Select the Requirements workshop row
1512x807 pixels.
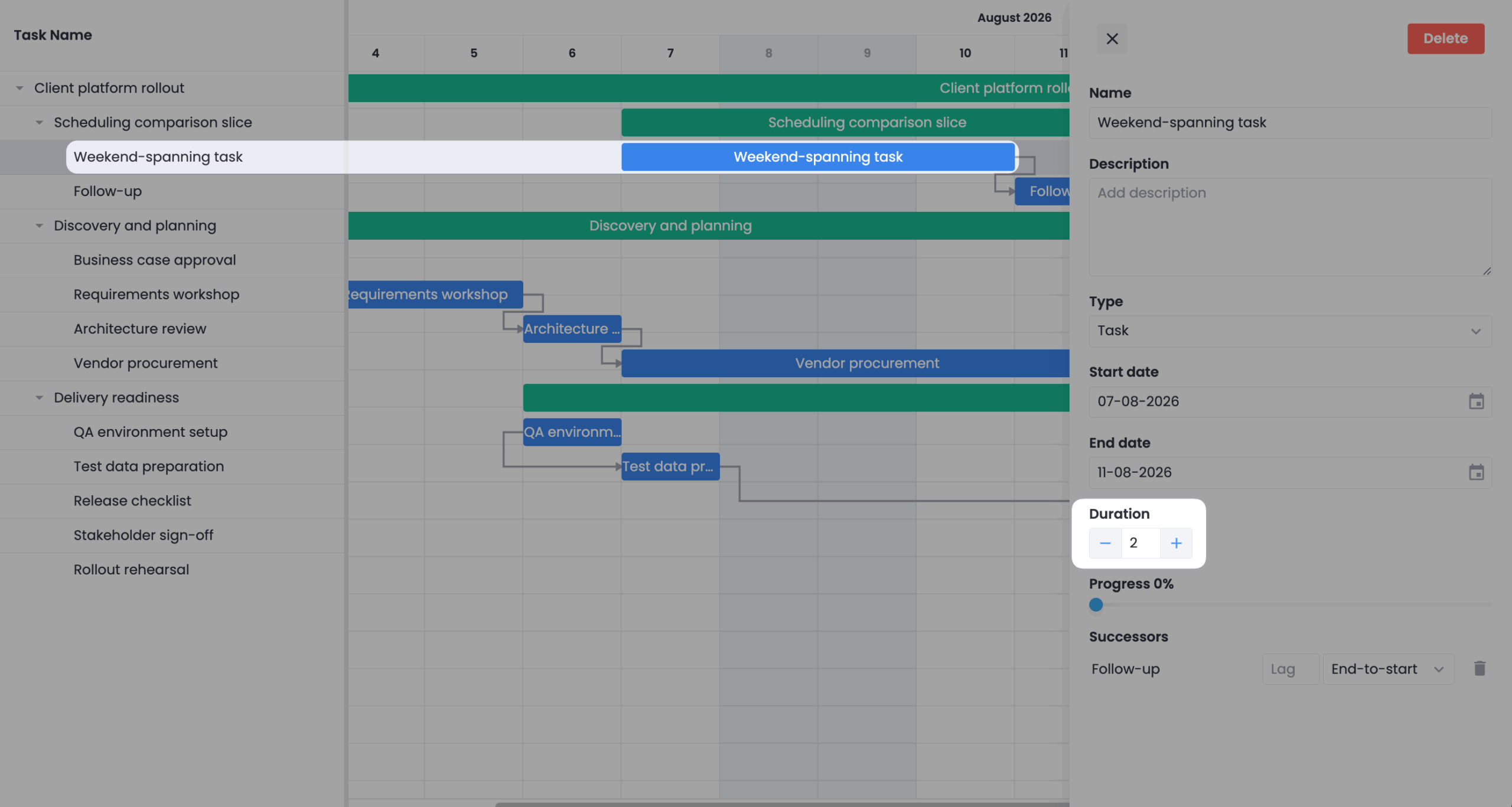point(172,295)
